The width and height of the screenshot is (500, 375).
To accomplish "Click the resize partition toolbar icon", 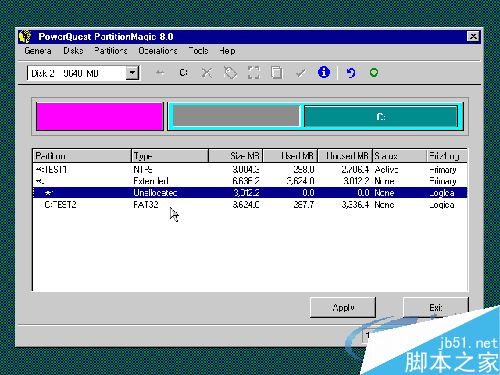I will (254, 73).
